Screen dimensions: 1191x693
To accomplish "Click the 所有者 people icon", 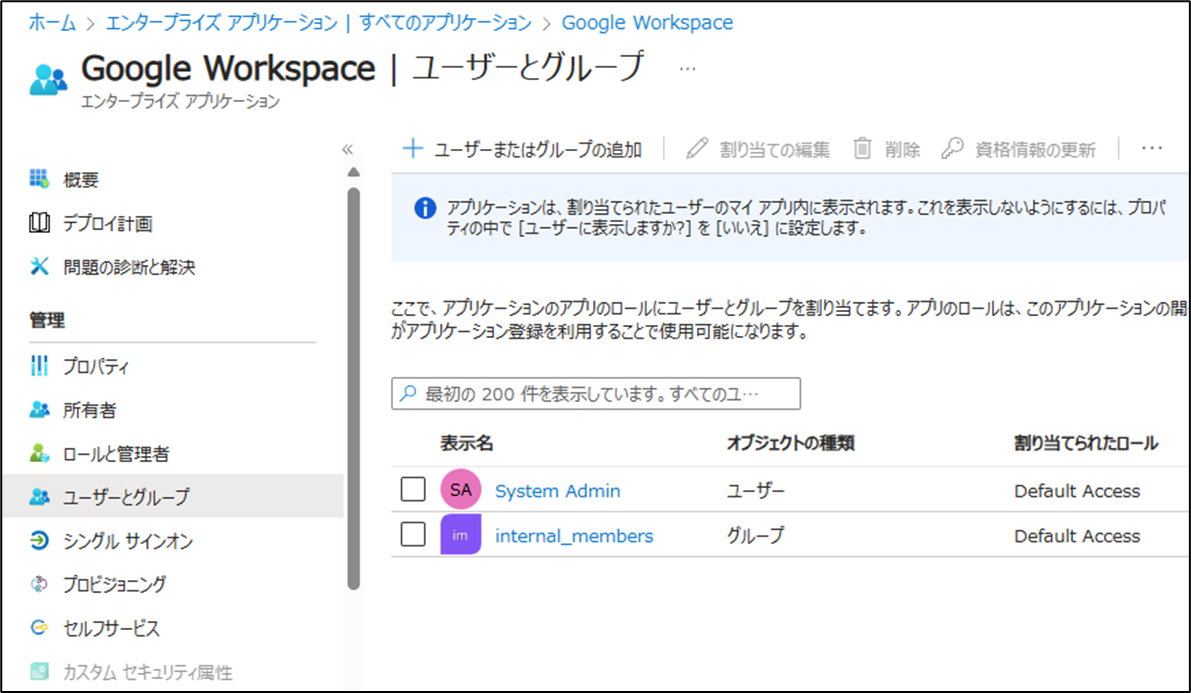I will click(39, 410).
